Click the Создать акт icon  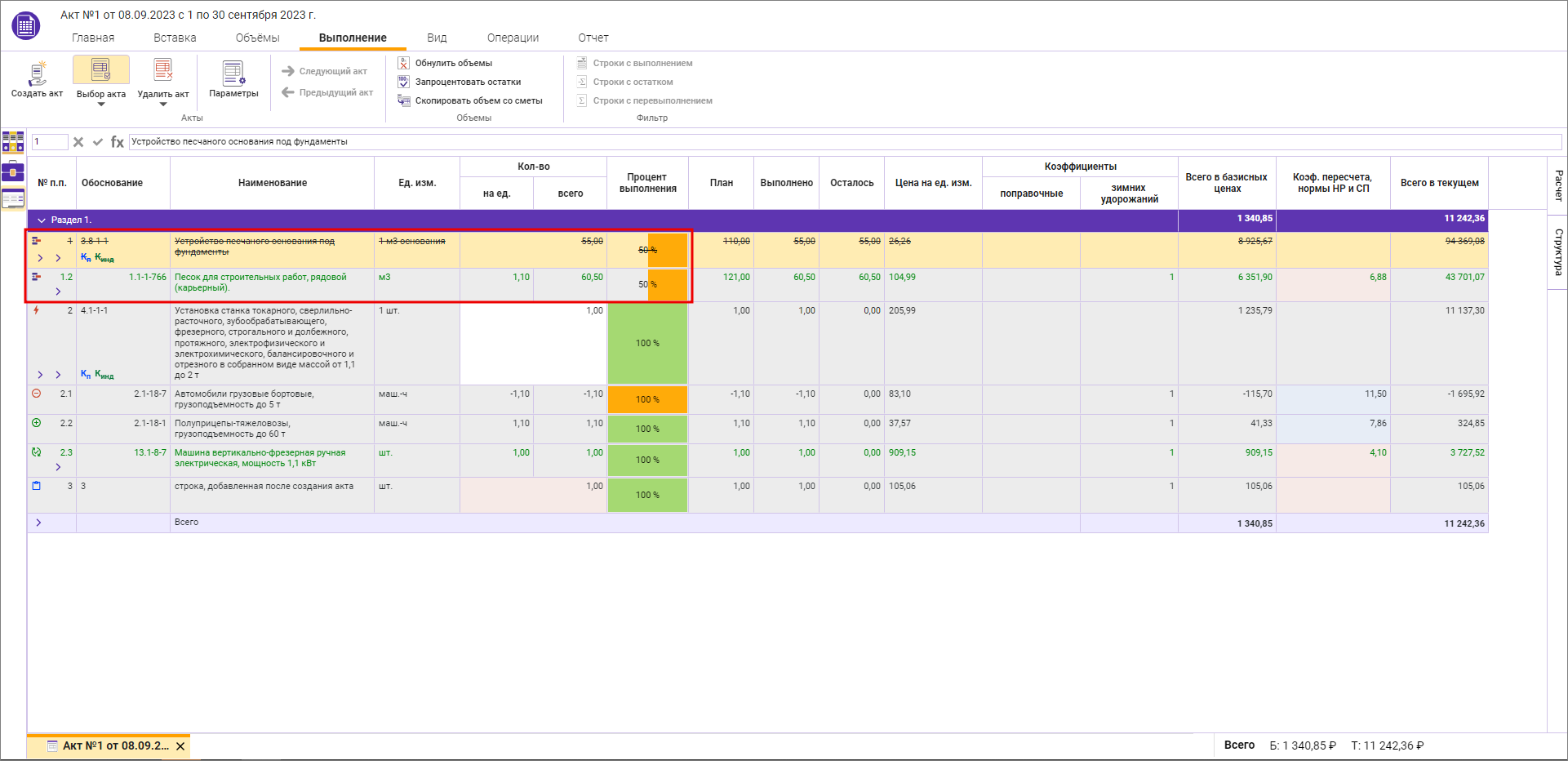coord(37,73)
